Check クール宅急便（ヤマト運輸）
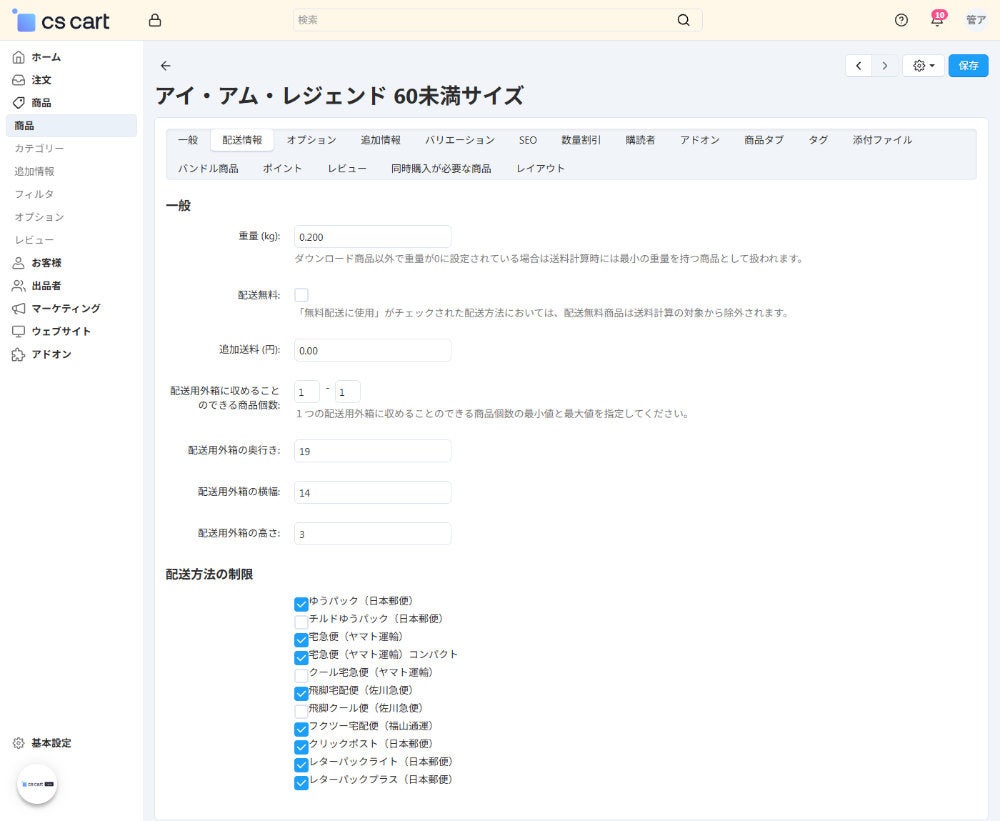 (302, 675)
